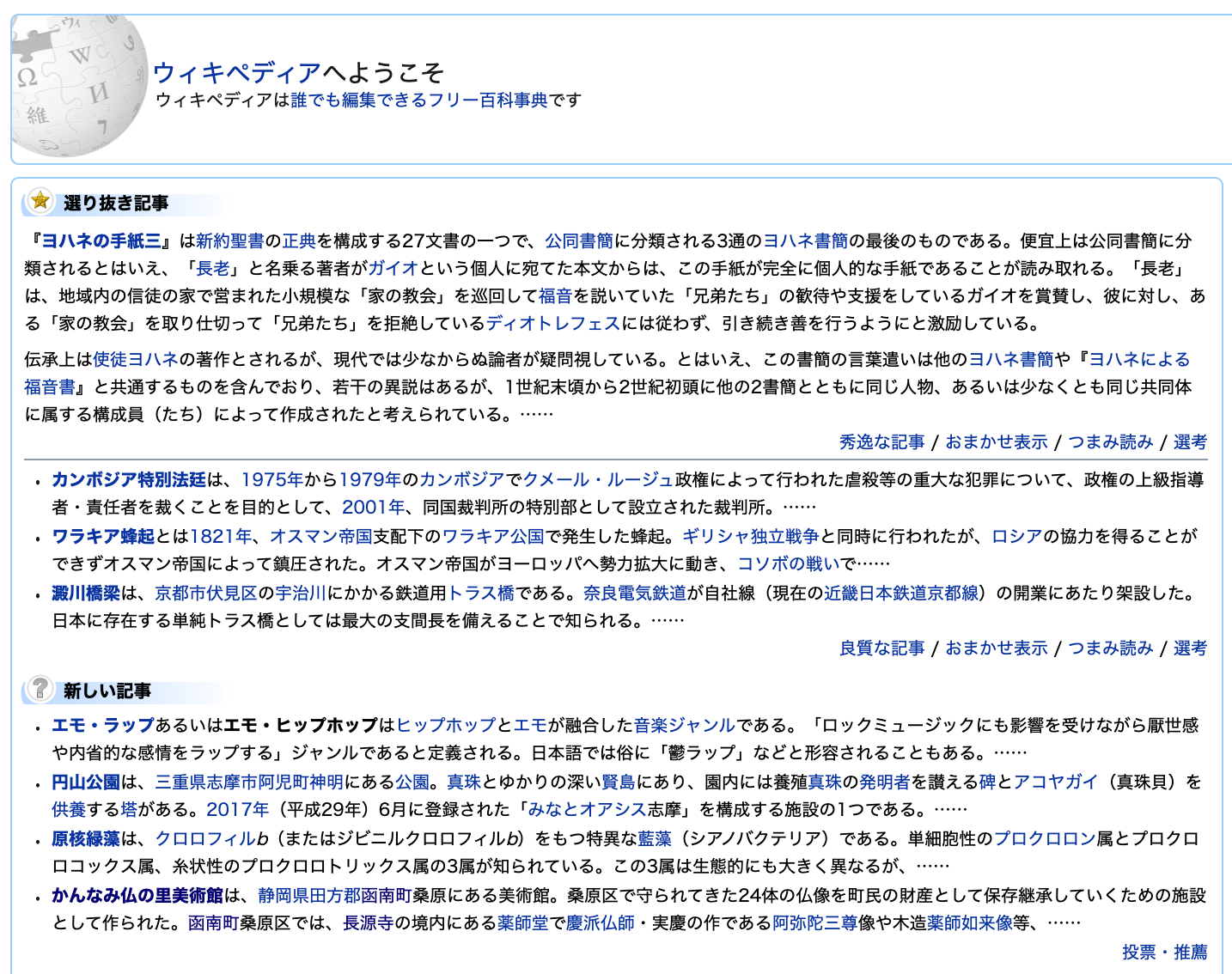Open the かんなみ仏の里美術館 article link
The width and height of the screenshot is (1232, 974).
137,896
